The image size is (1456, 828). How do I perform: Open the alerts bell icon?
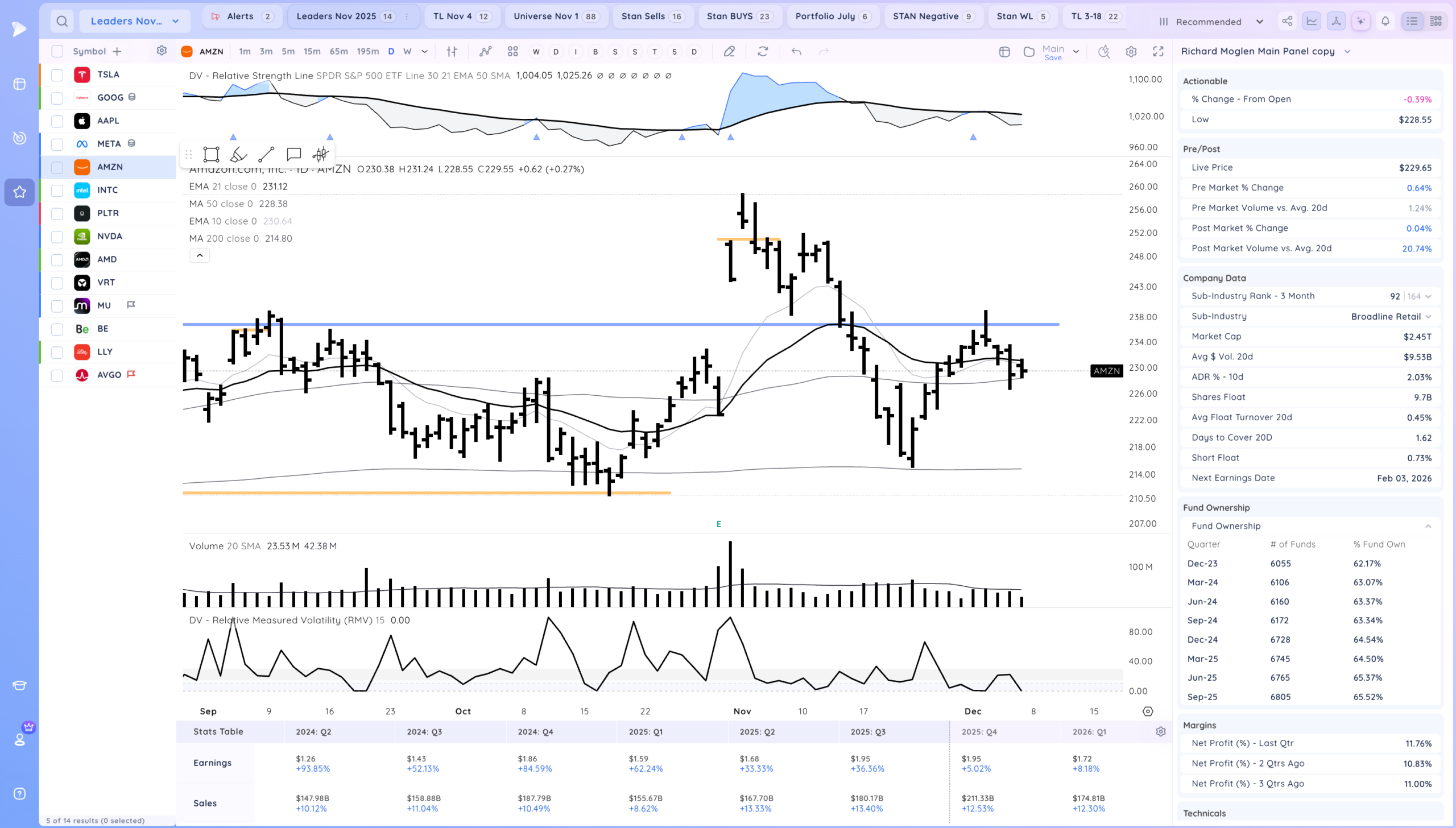tap(1385, 21)
